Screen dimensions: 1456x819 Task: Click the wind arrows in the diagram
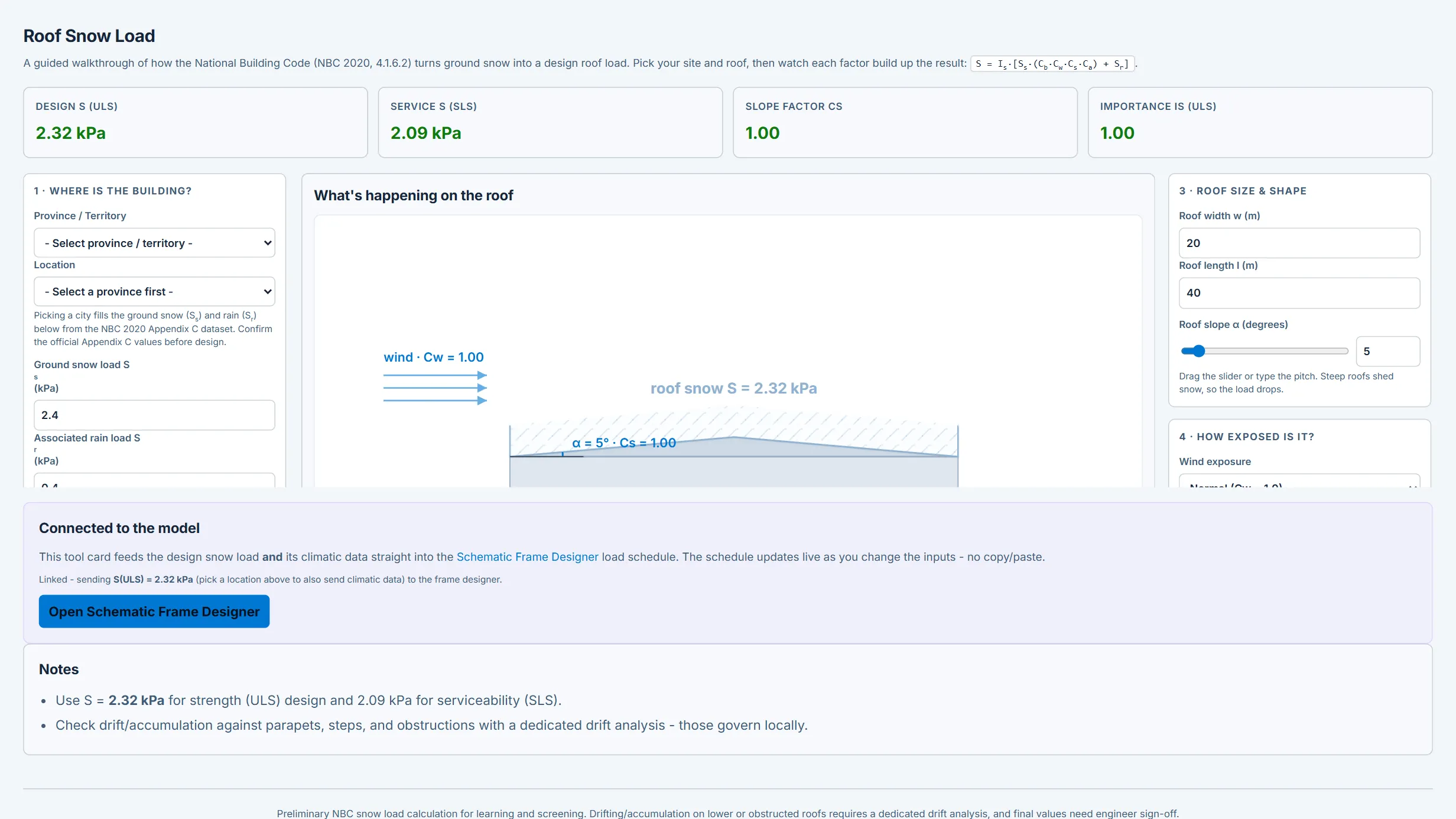(x=435, y=388)
